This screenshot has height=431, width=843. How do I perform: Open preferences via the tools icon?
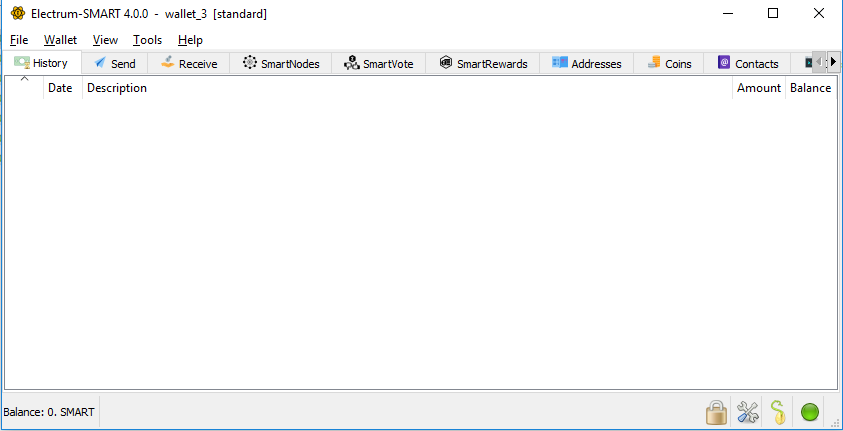747,412
